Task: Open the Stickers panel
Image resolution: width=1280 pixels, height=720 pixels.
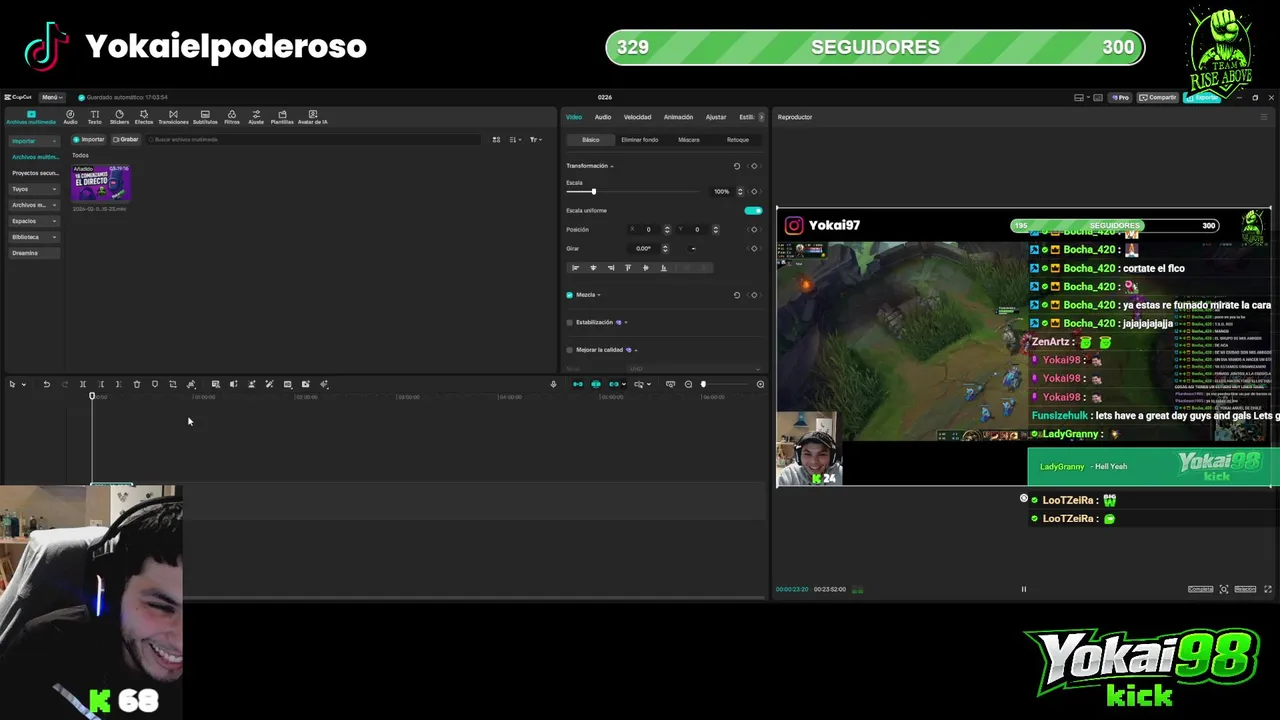Action: tap(119, 117)
